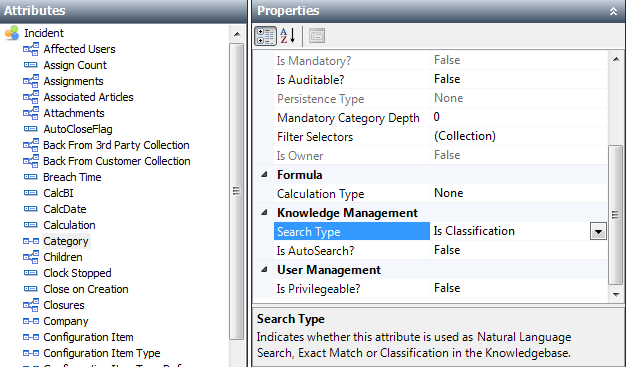Screen dimensions: 626x367
Task: Select the Filter Selectors property
Action: click(x=315, y=137)
